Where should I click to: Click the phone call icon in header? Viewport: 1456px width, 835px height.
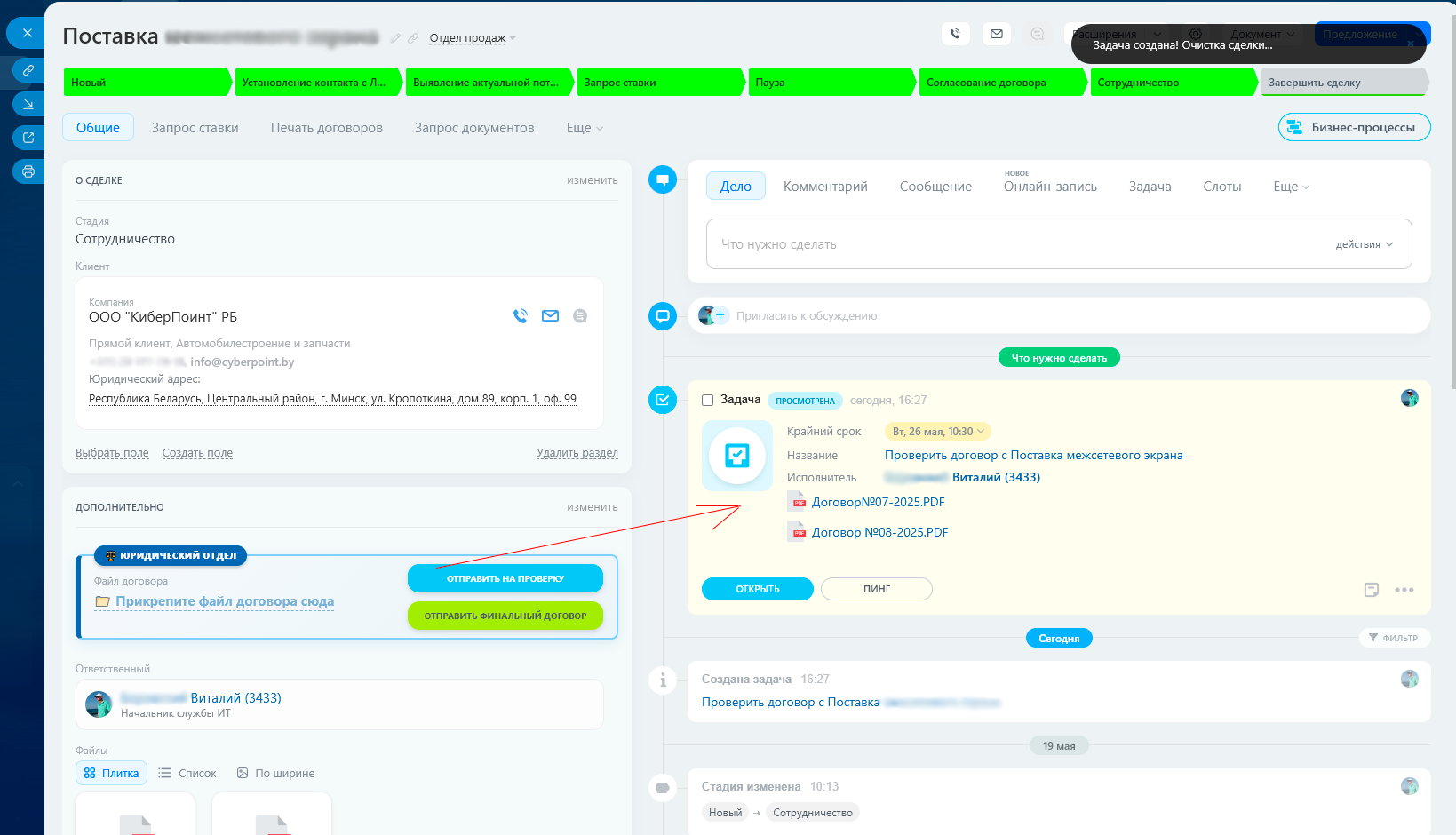click(x=955, y=34)
